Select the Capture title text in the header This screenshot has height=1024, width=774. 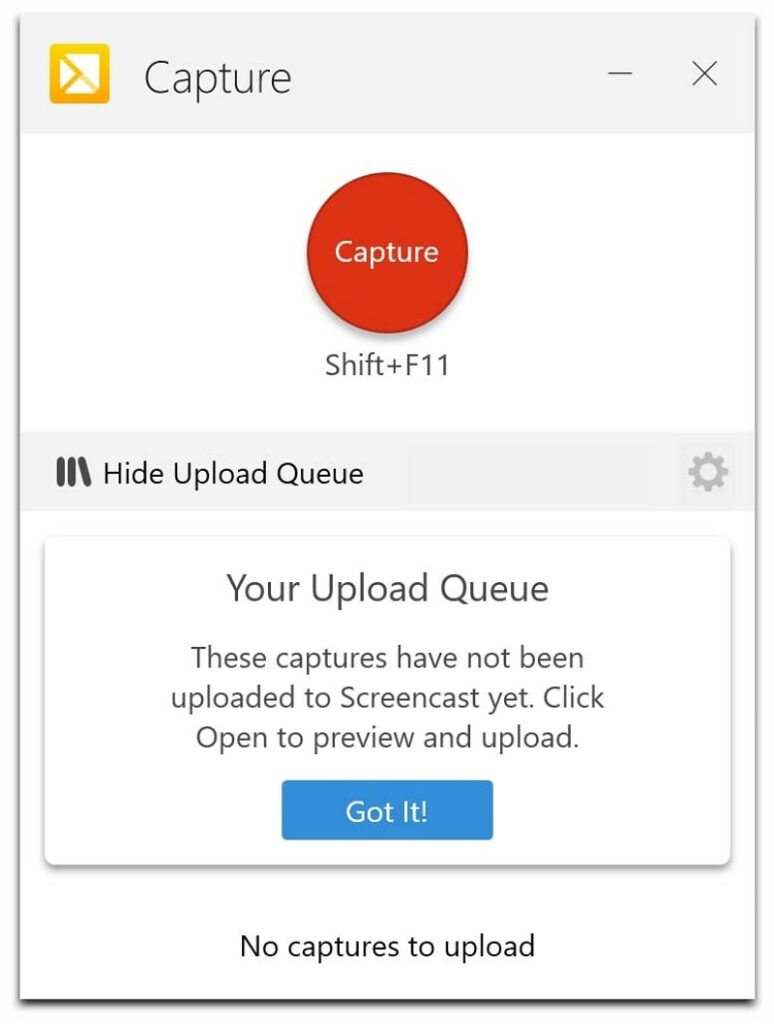(x=218, y=75)
